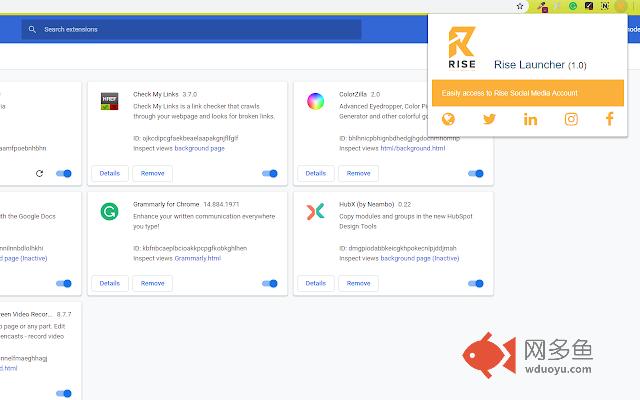Open the green Grammarly toolbar extension
Viewport: 640px width, 400px height.
pos(573,6)
